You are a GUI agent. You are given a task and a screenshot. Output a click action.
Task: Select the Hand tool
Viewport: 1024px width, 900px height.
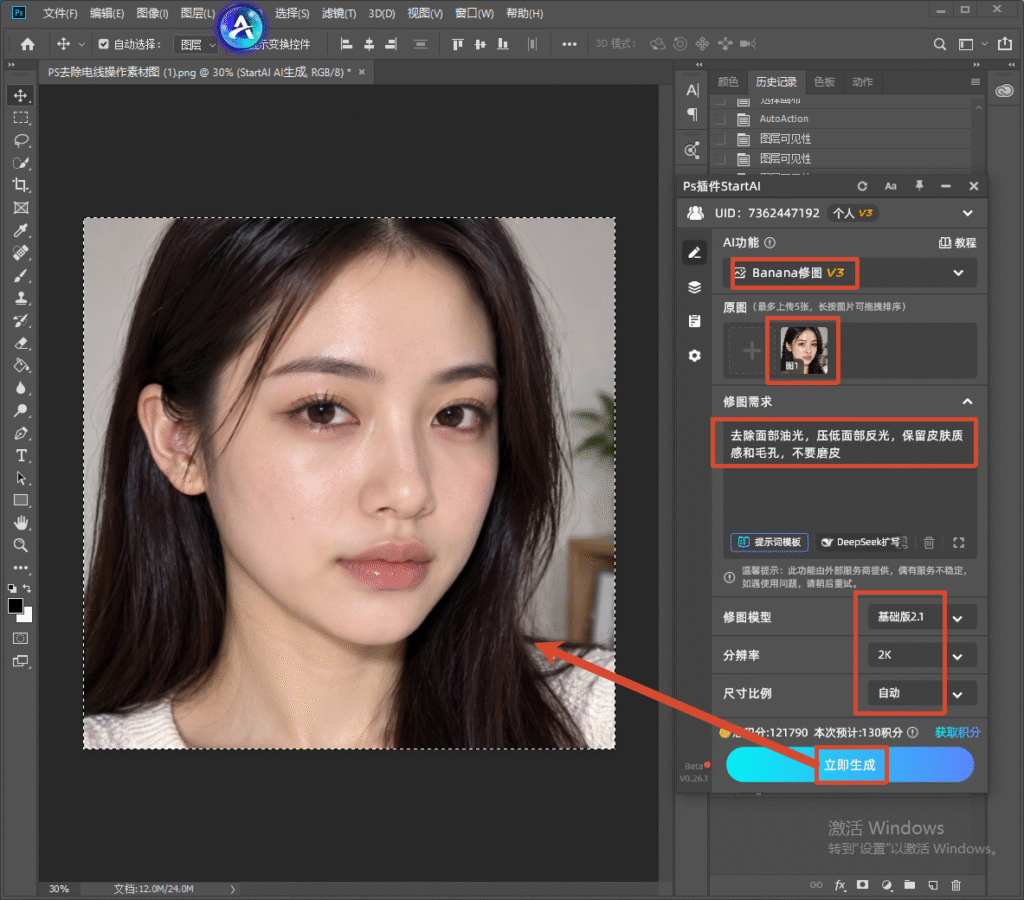click(x=21, y=522)
